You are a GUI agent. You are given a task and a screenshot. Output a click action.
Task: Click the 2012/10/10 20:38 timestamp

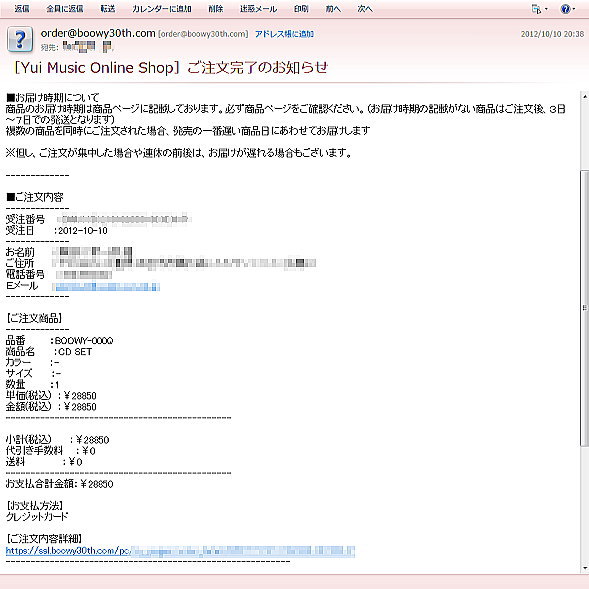tap(552, 34)
